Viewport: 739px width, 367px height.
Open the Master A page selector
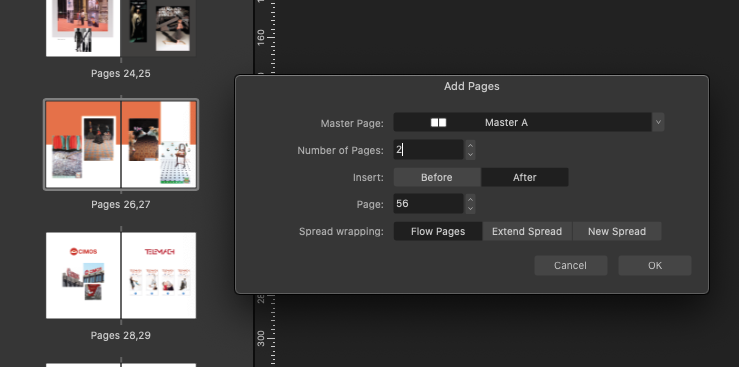click(523, 122)
